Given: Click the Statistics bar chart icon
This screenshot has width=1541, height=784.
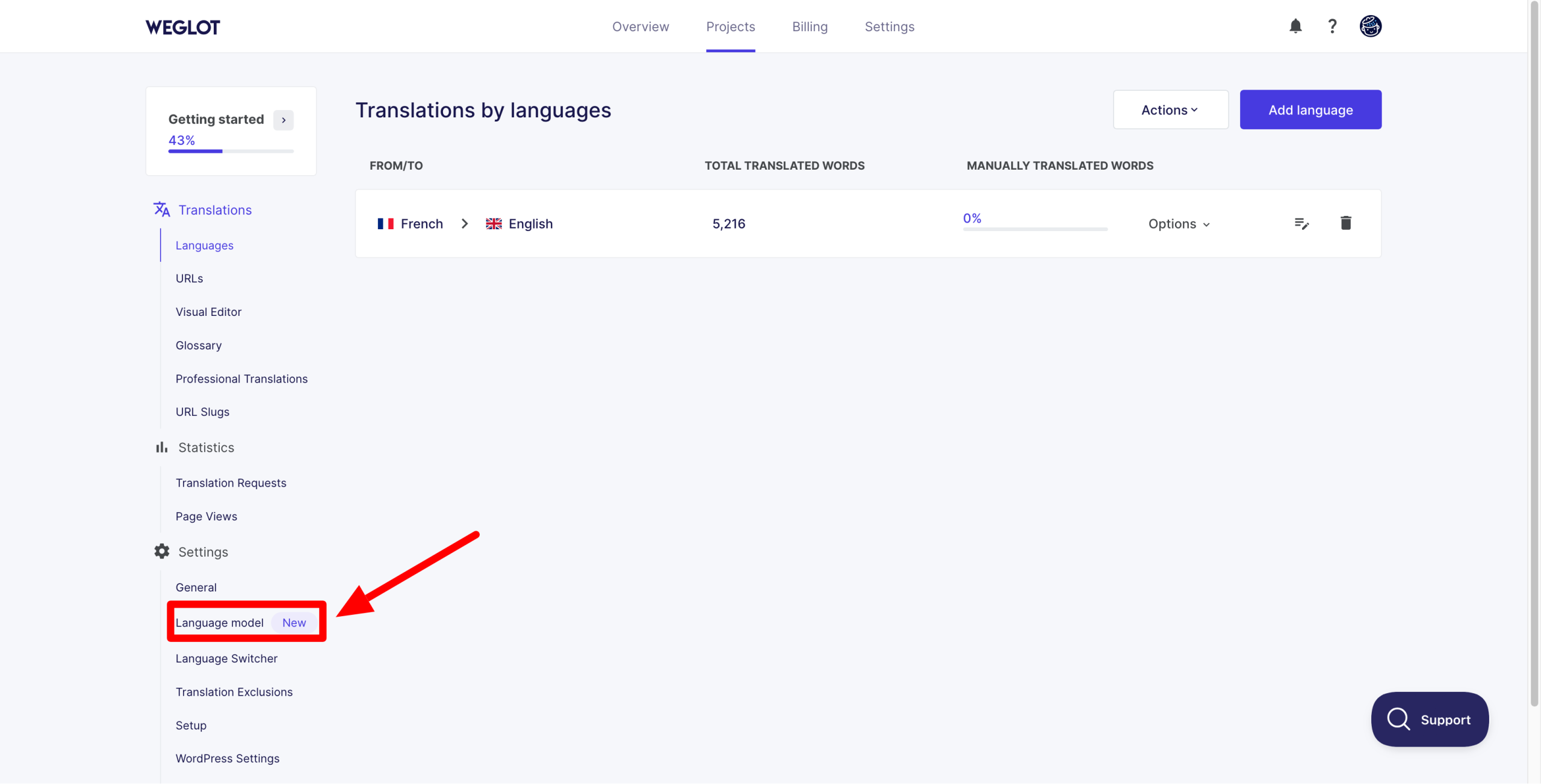Looking at the screenshot, I should [160, 447].
